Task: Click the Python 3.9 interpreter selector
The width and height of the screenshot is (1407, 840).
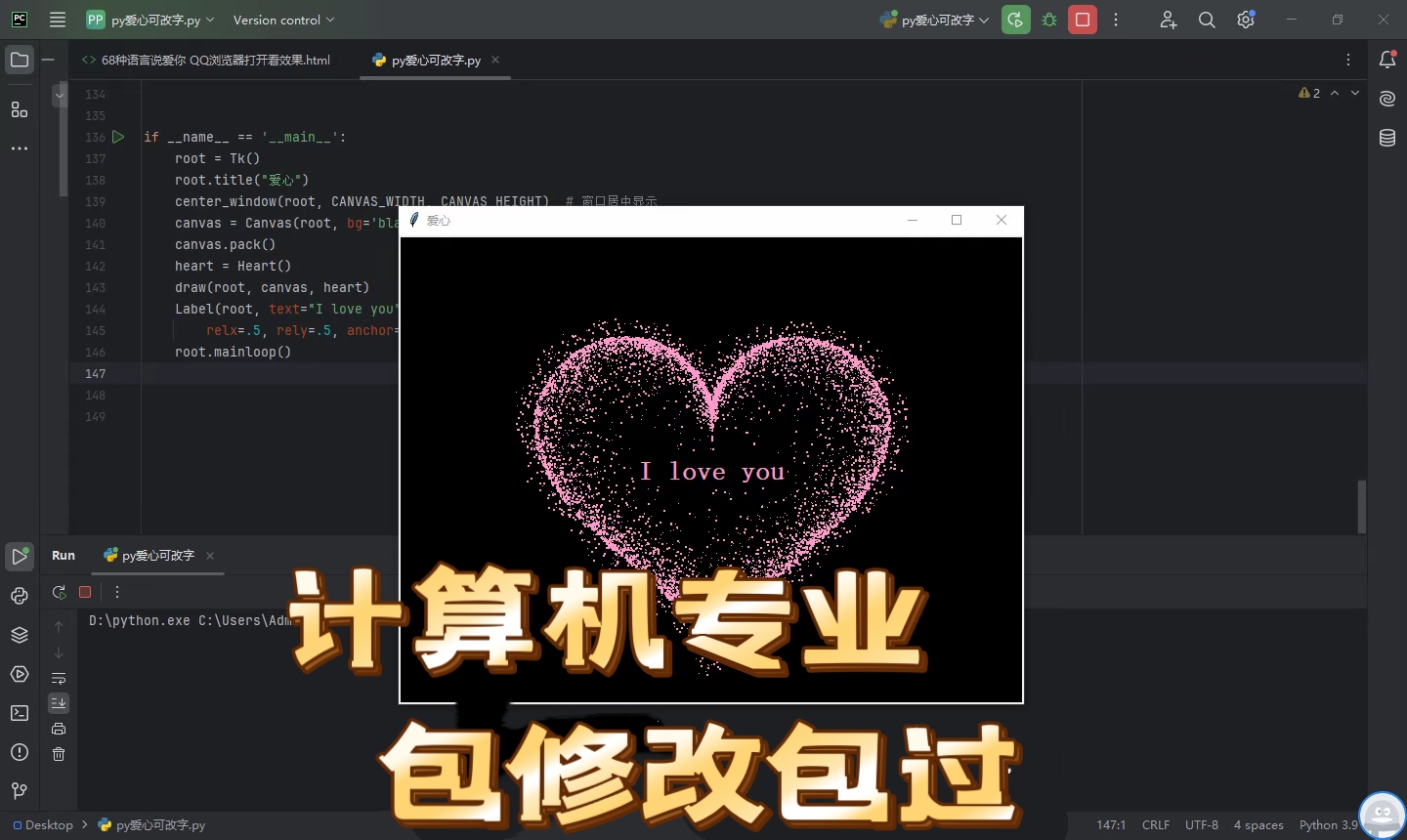Action: tap(1327, 824)
